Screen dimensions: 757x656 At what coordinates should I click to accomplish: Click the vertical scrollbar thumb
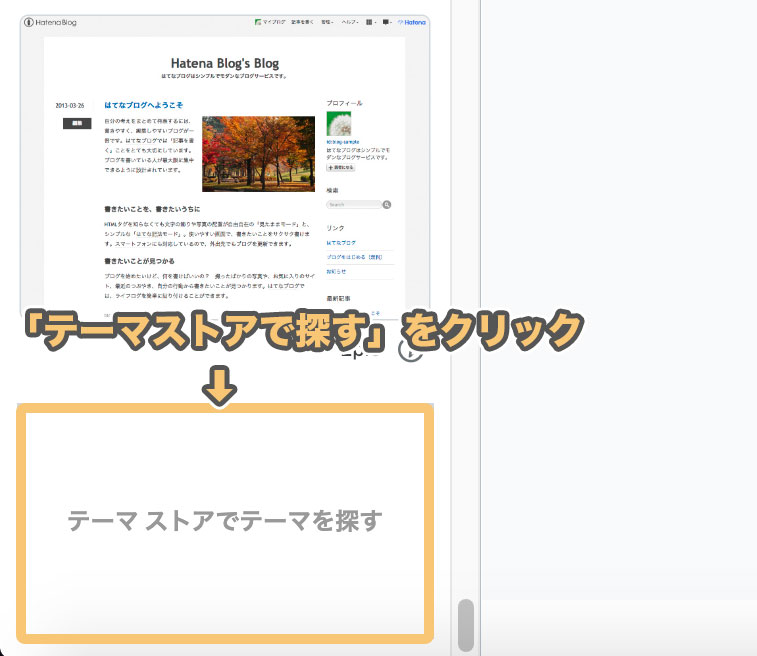(465, 625)
